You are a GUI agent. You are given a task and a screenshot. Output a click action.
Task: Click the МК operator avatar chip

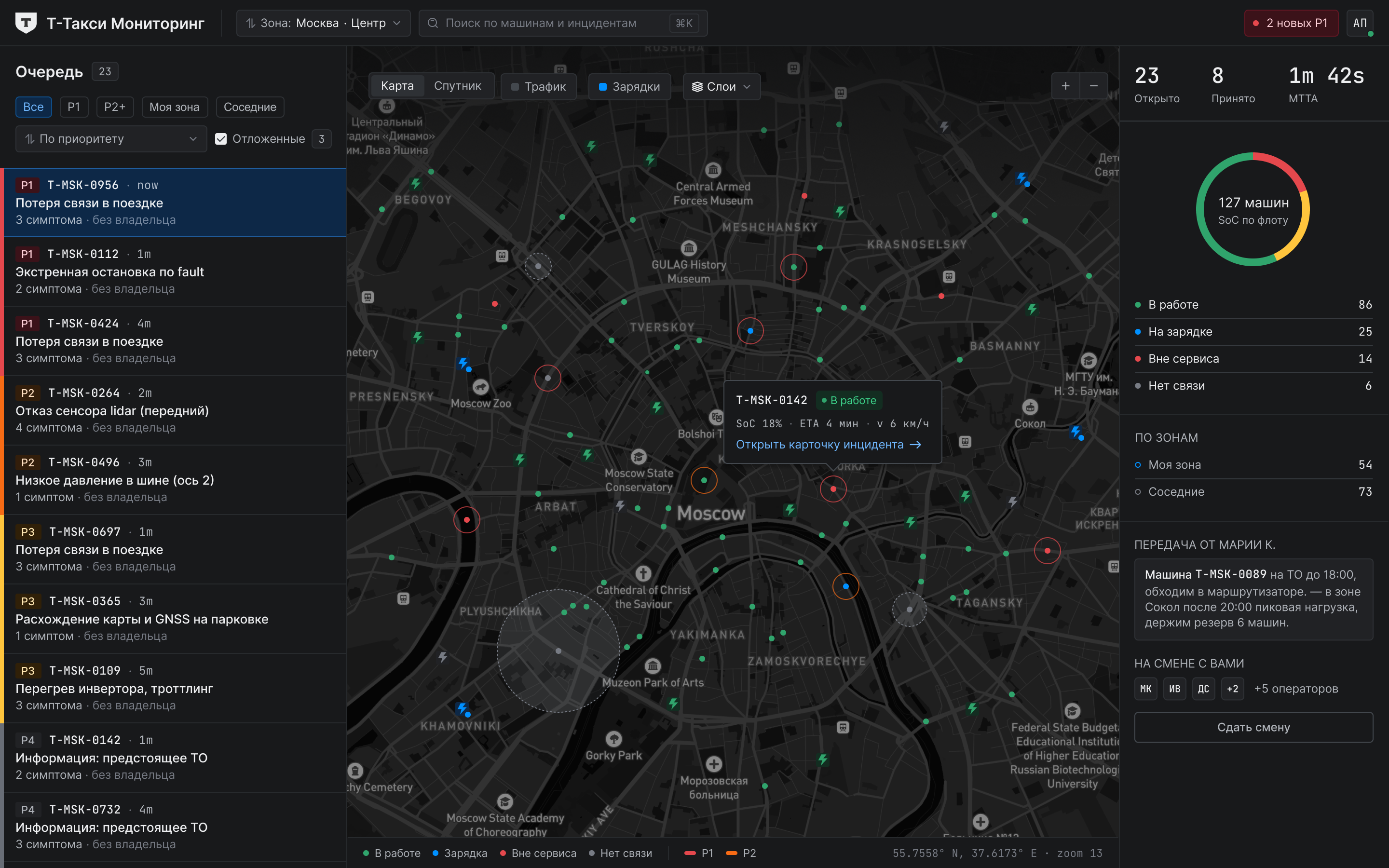[x=1145, y=688]
